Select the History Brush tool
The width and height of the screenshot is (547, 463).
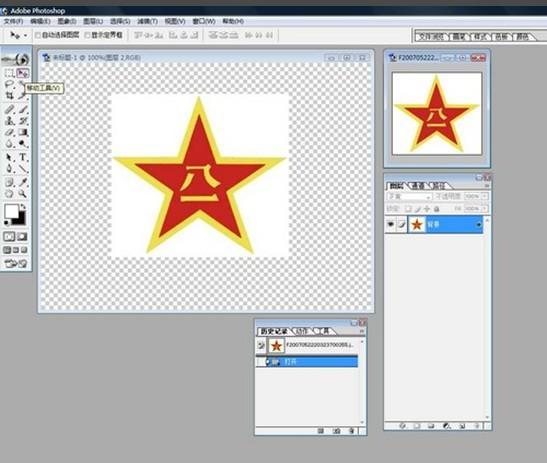coord(23,121)
